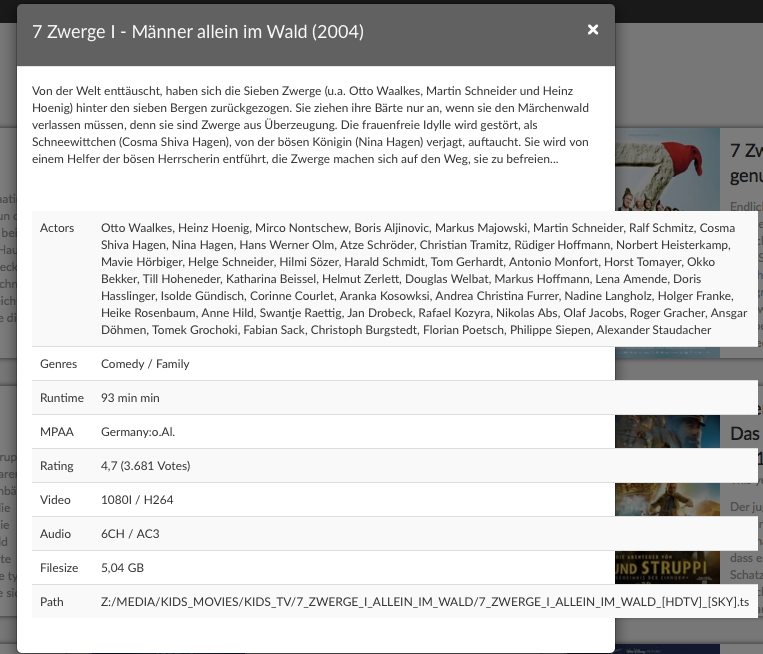763x654 pixels.
Task: Click the 'Actors' row label
Action: [57, 228]
